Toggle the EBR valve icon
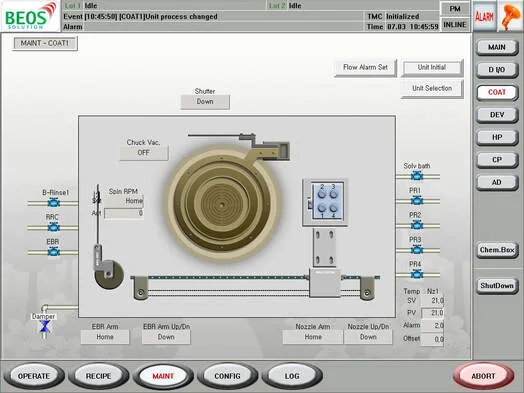Viewport: 524px width, 393px height. [x=53, y=252]
